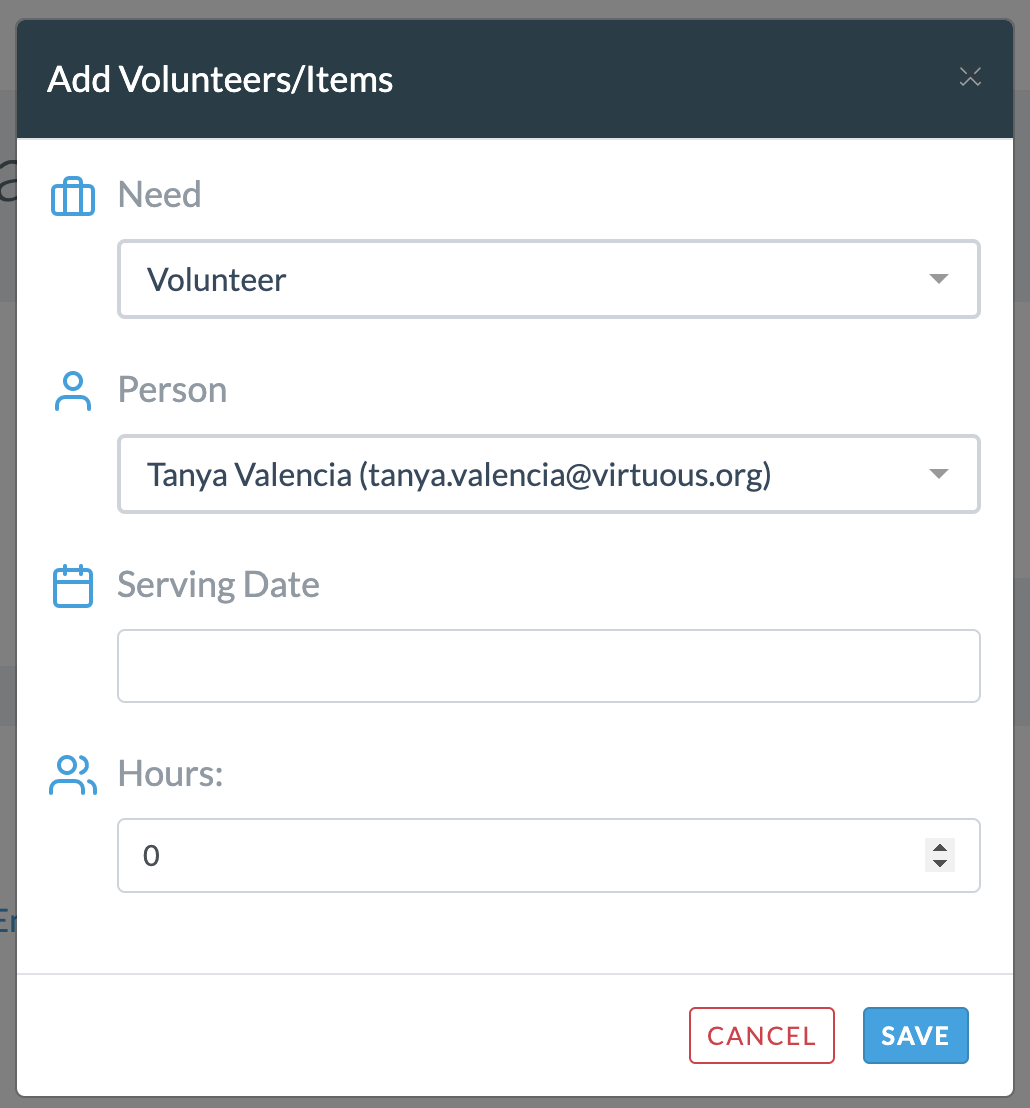
Task: Click the Serving Date label
Action: pyautogui.click(x=218, y=585)
